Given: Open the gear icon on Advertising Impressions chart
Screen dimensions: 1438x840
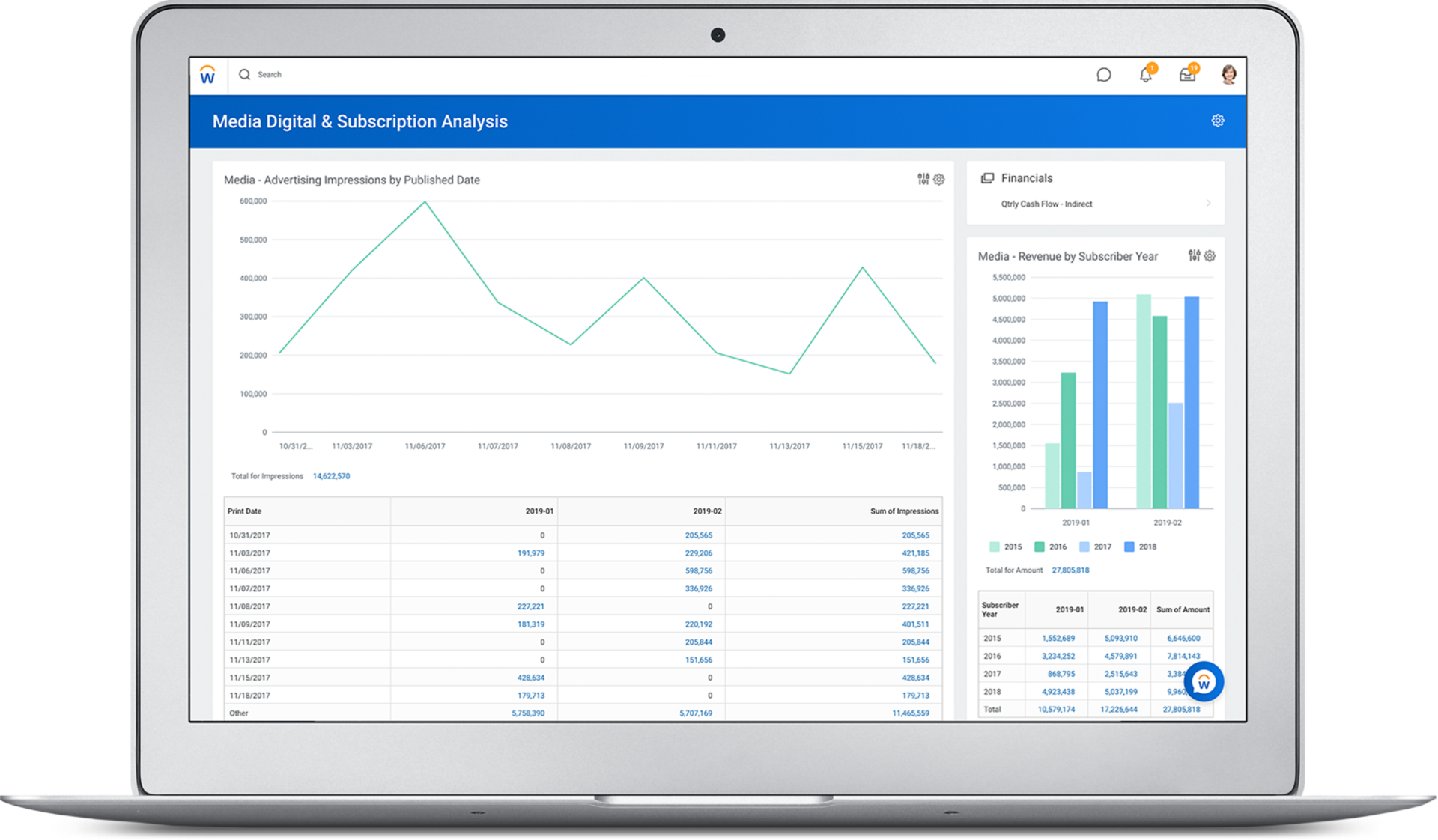Looking at the screenshot, I should tap(938, 180).
